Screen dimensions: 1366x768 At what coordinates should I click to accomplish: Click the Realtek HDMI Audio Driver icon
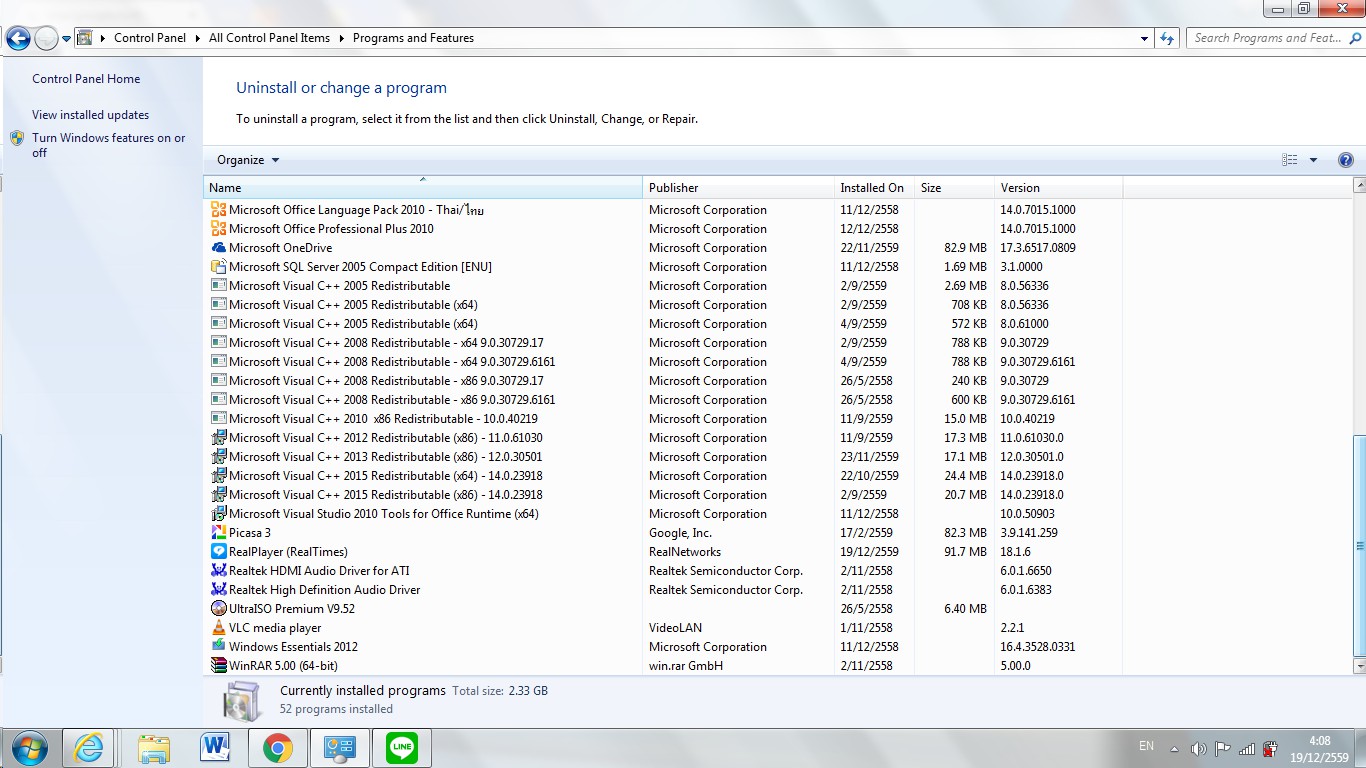219,571
